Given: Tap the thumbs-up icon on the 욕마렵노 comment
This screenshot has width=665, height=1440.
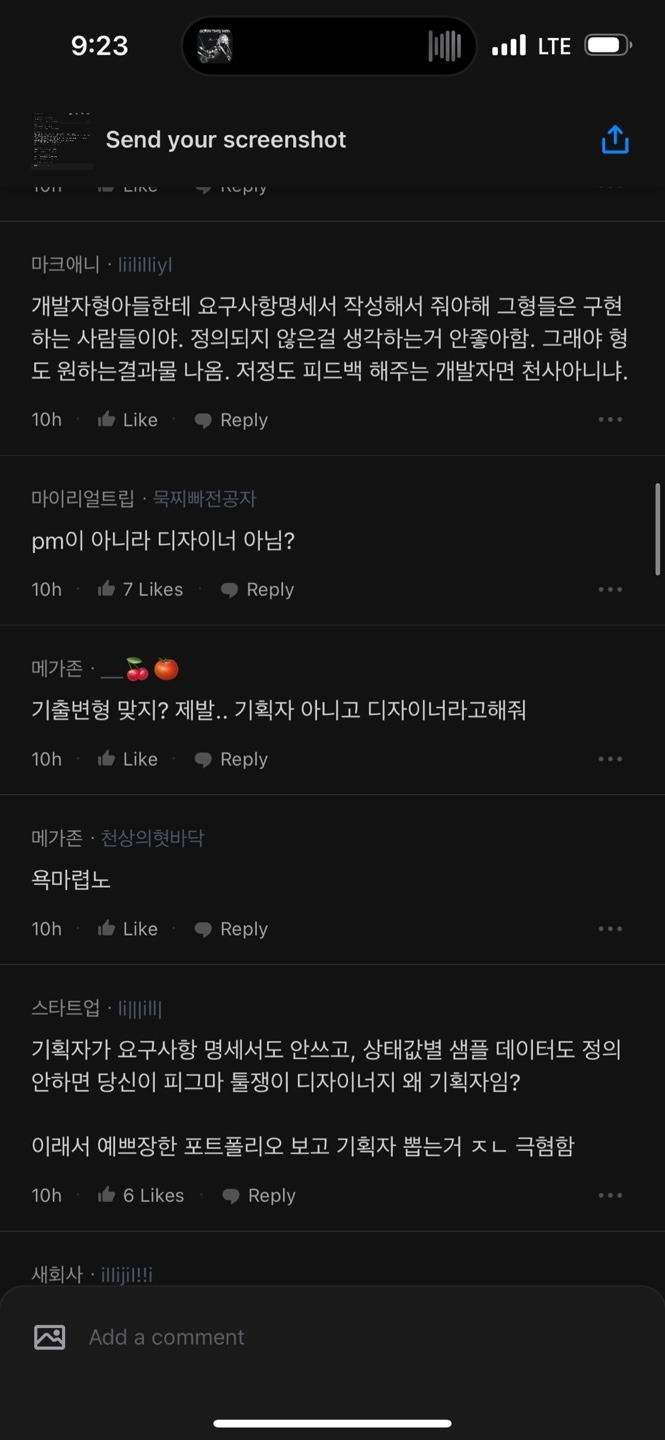Looking at the screenshot, I should point(107,928).
